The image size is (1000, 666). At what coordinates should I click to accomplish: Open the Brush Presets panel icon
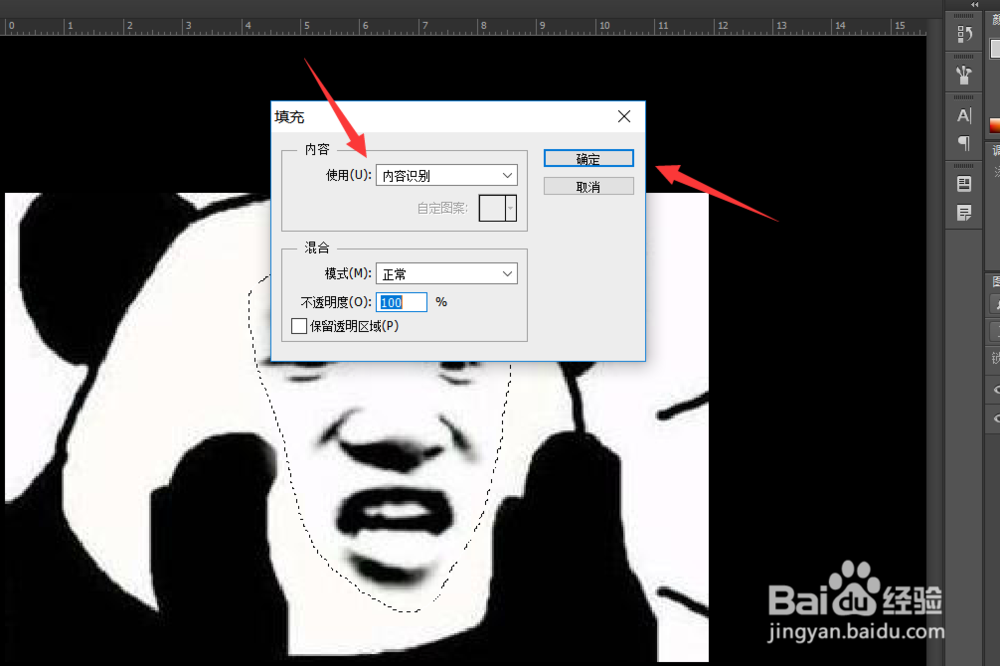click(x=964, y=75)
